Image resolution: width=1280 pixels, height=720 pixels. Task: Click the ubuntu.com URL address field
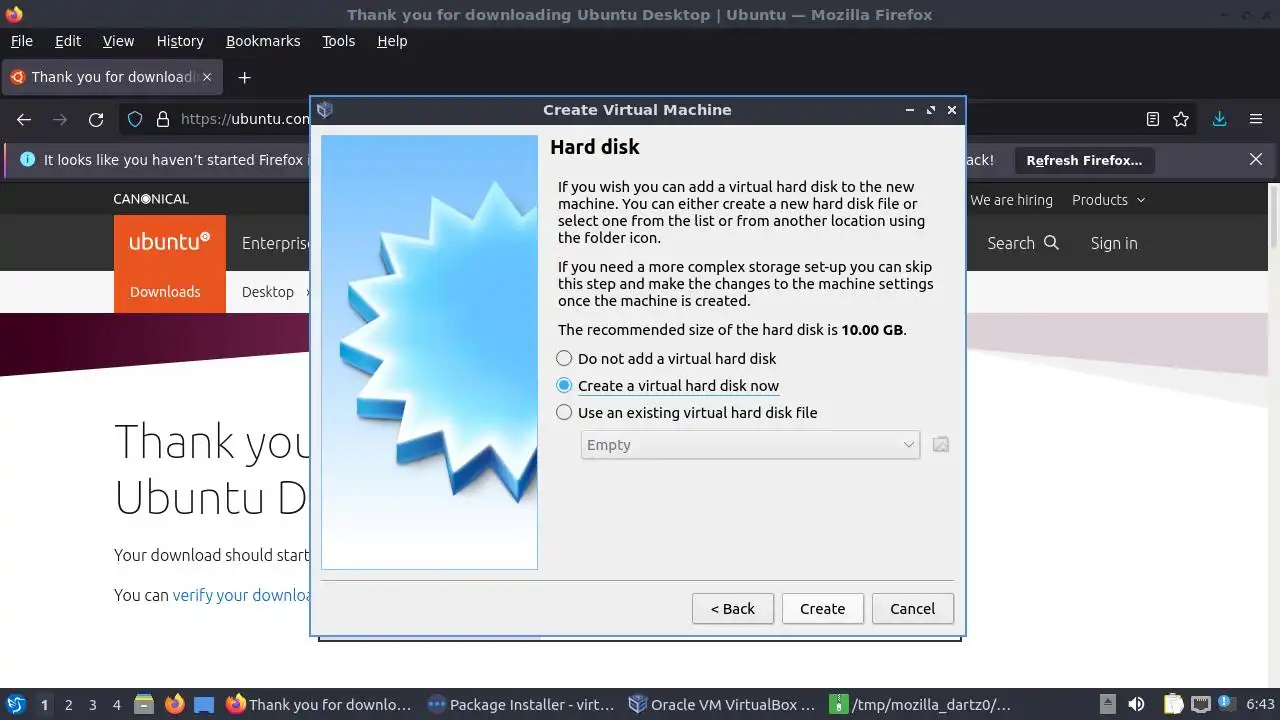click(x=245, y=119)
